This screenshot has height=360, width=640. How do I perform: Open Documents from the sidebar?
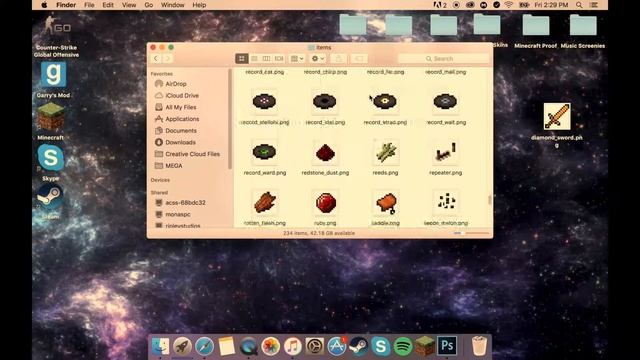[x=176, y=131]
